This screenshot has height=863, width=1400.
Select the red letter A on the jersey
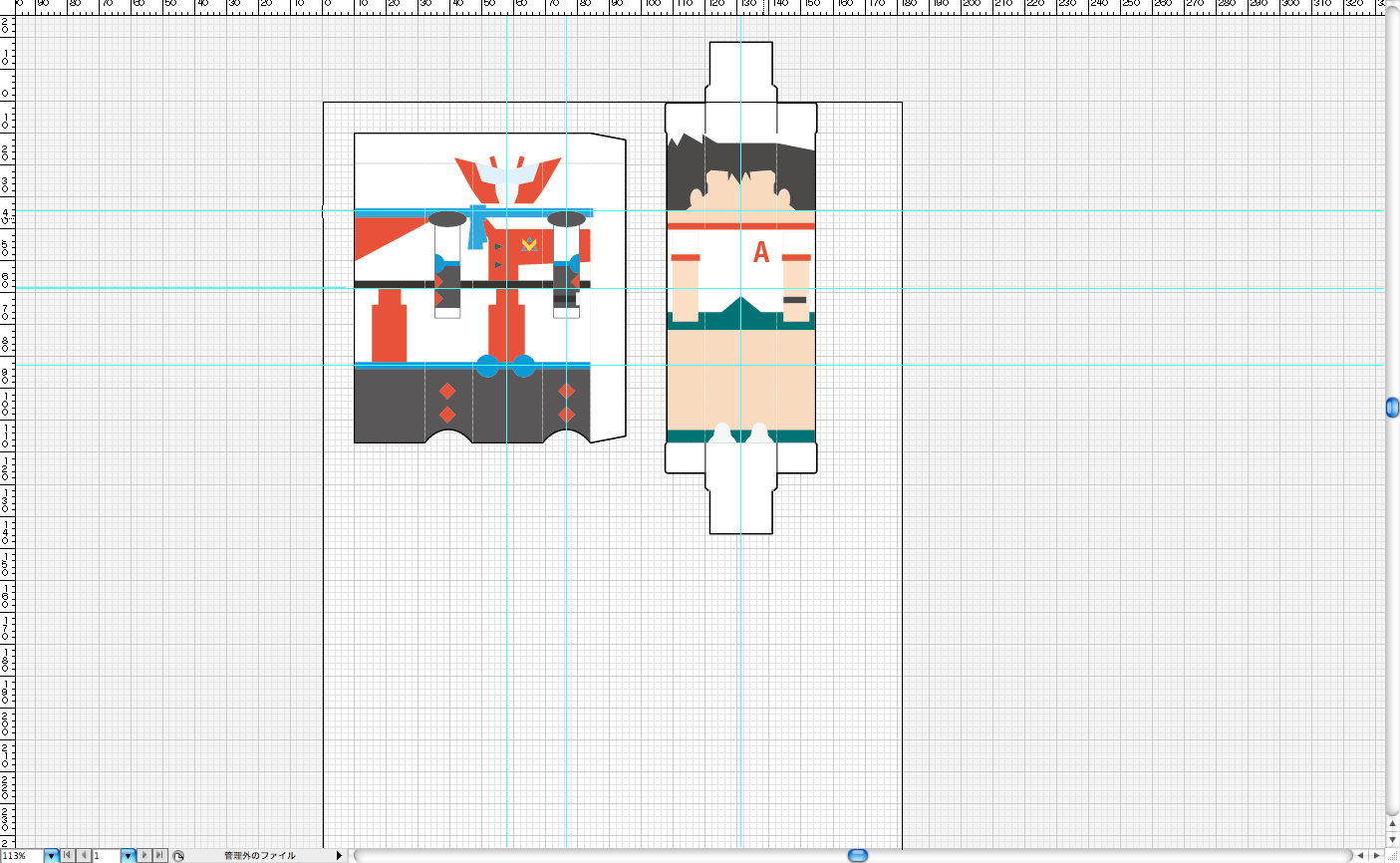pyautogui.click(x=761, y=252)
